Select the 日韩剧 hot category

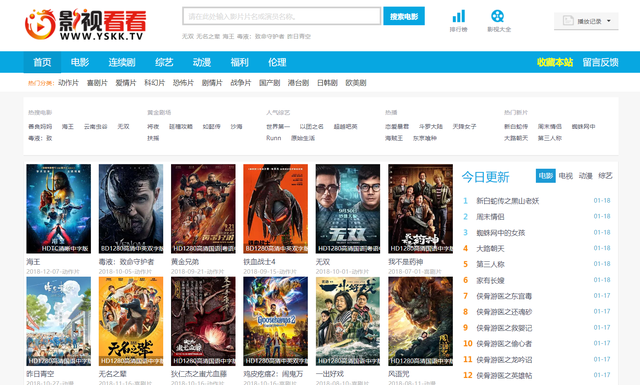[x=327, y=83]
